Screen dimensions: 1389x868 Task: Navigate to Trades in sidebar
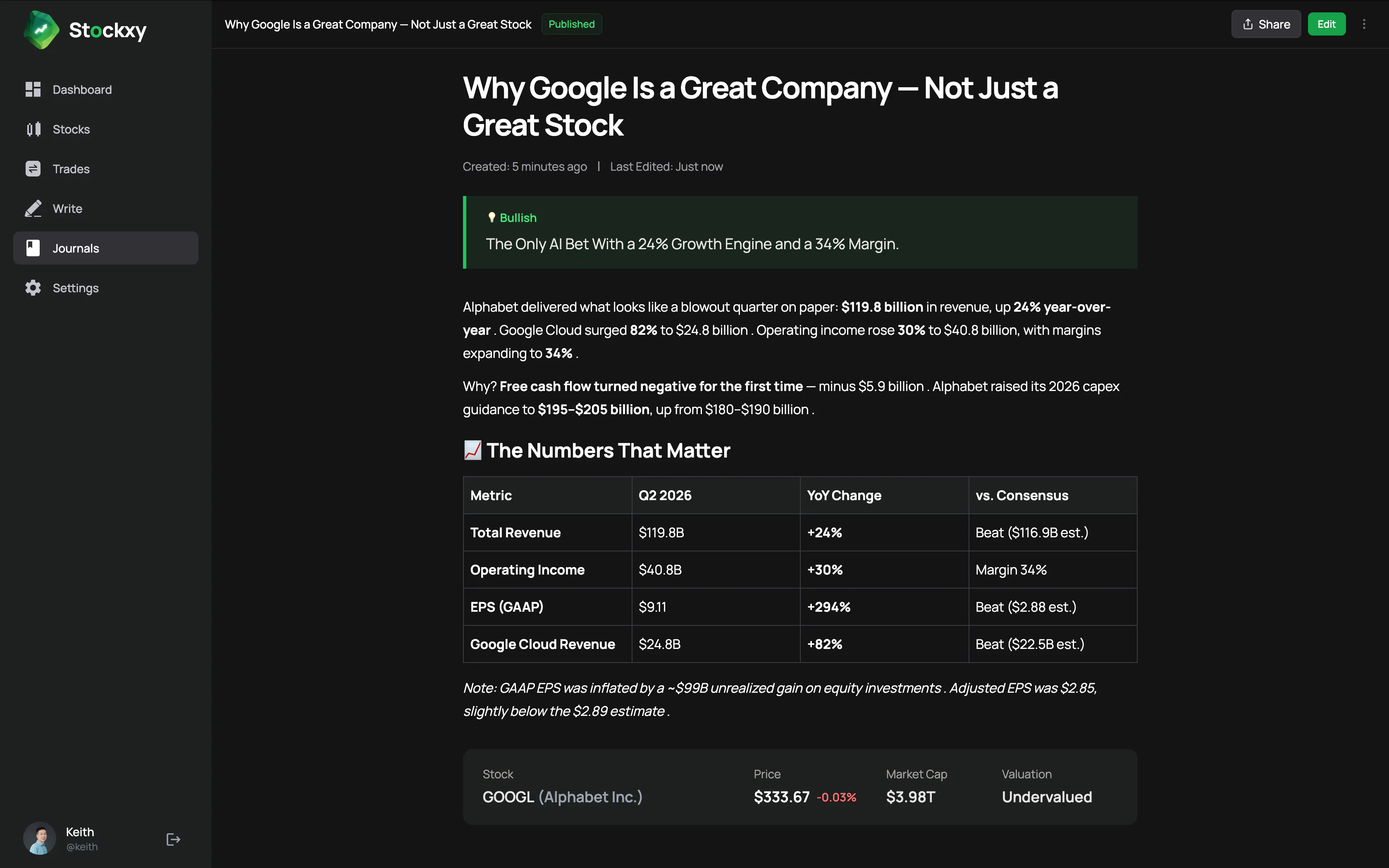105,169
